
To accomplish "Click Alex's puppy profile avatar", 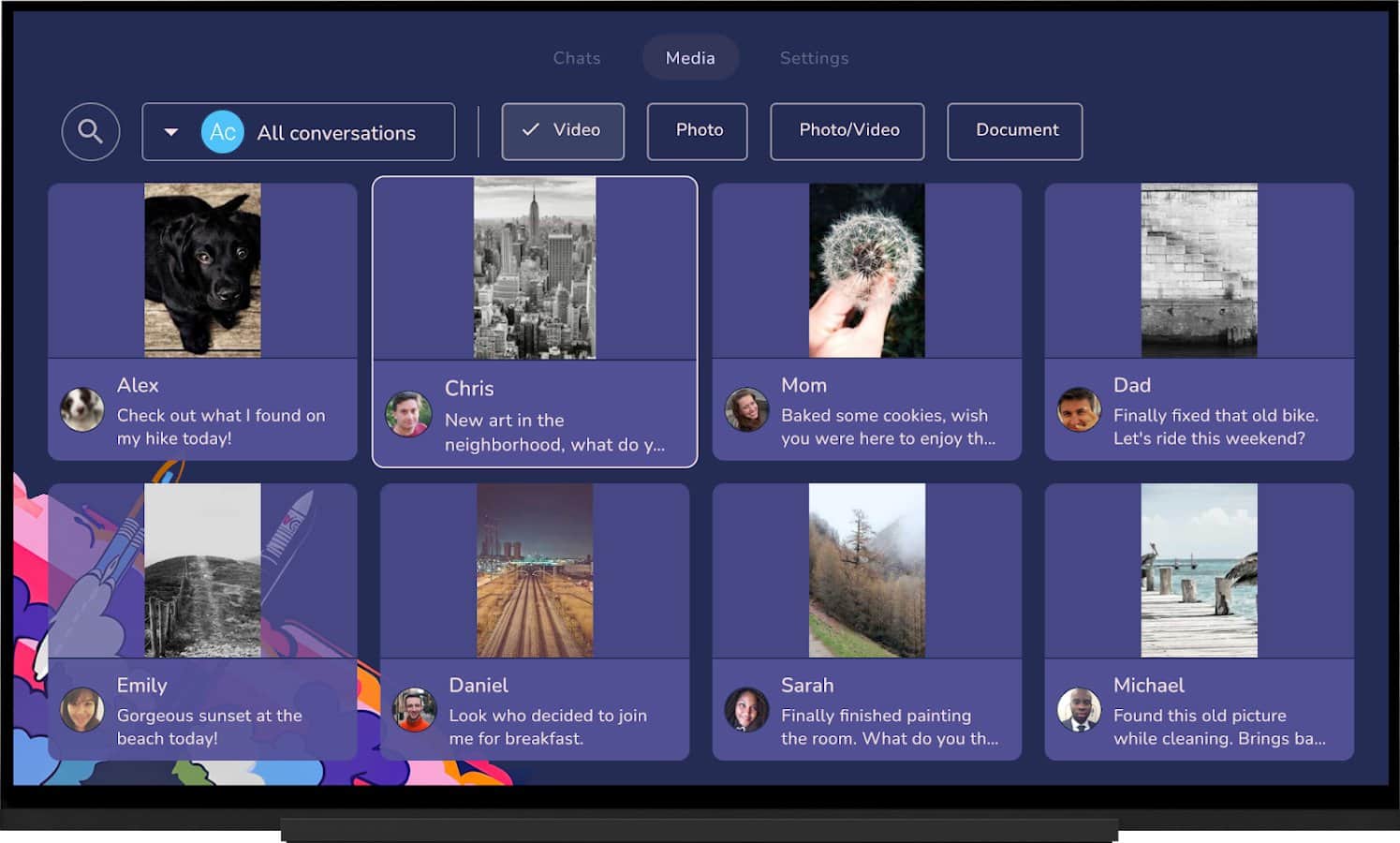I will 82,410.
